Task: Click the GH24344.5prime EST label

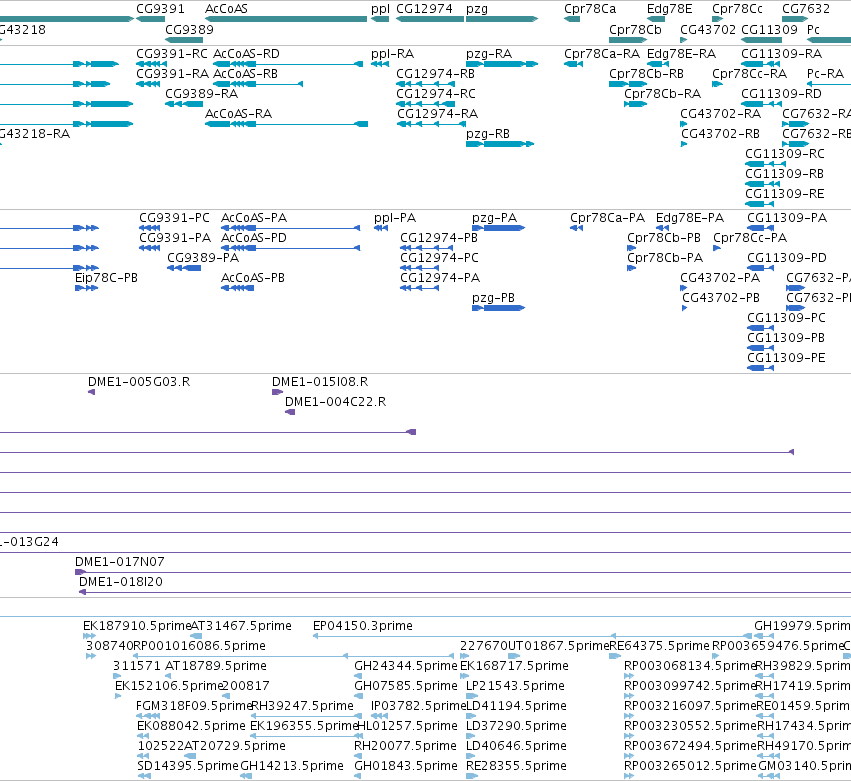Action: pyautogui.click(x=406, y=666)
